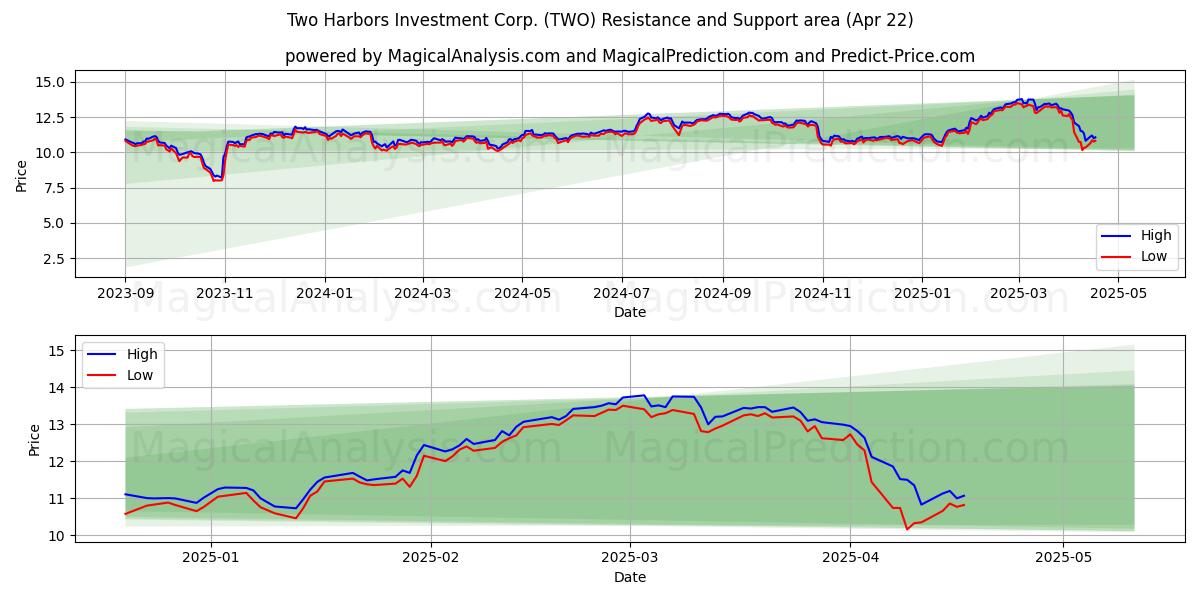Screen dimensions: 1200x600
Task: Click the '2023-11' x-axis label on top chart
Action: (x=225, y=294)
